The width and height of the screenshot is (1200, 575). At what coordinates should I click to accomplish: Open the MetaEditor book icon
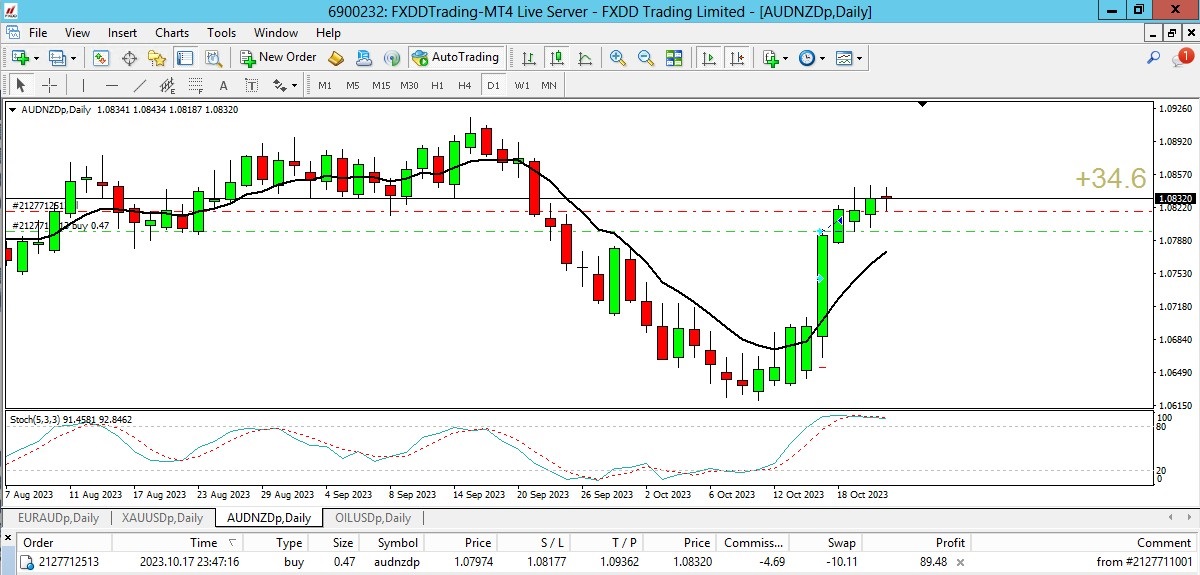coord(336,58)
